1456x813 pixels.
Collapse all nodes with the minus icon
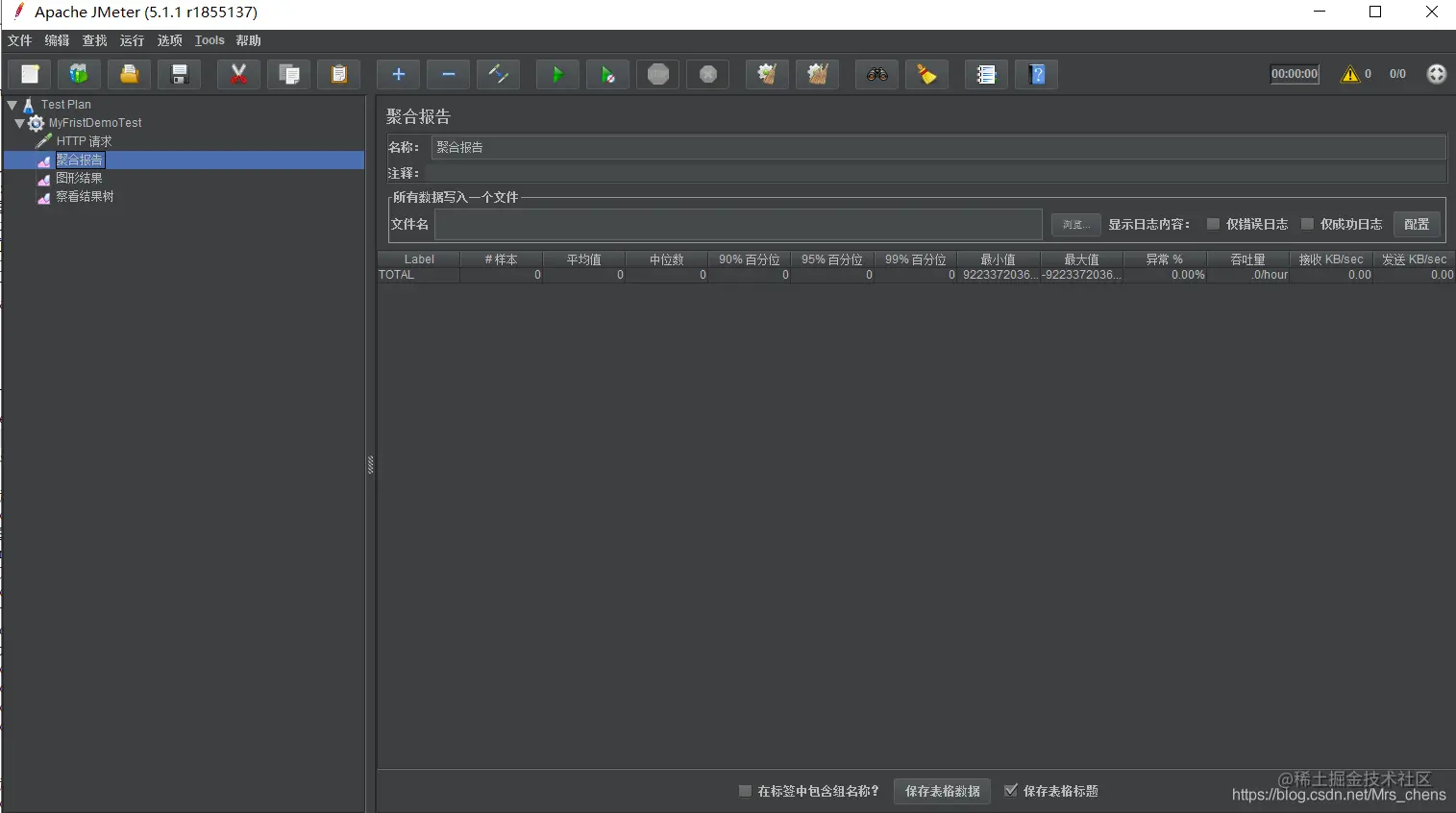coord(448,74)
